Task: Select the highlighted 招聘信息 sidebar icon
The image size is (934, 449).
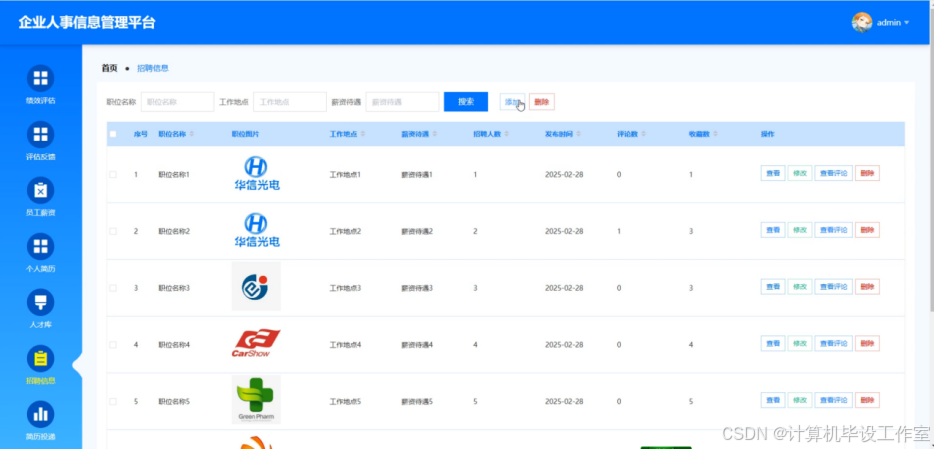Action: click(41, 358)
